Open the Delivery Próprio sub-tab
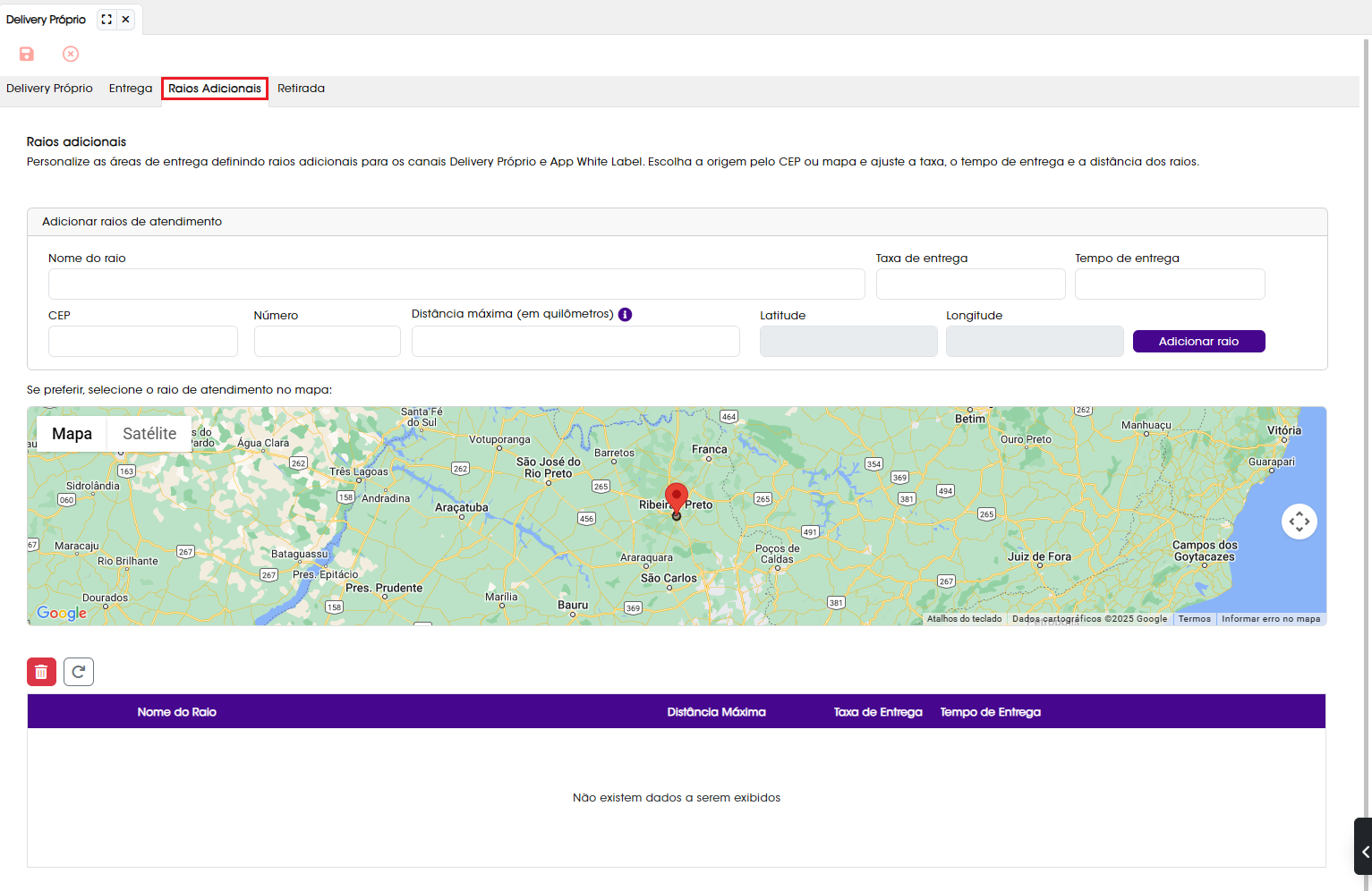 (49, 89)
